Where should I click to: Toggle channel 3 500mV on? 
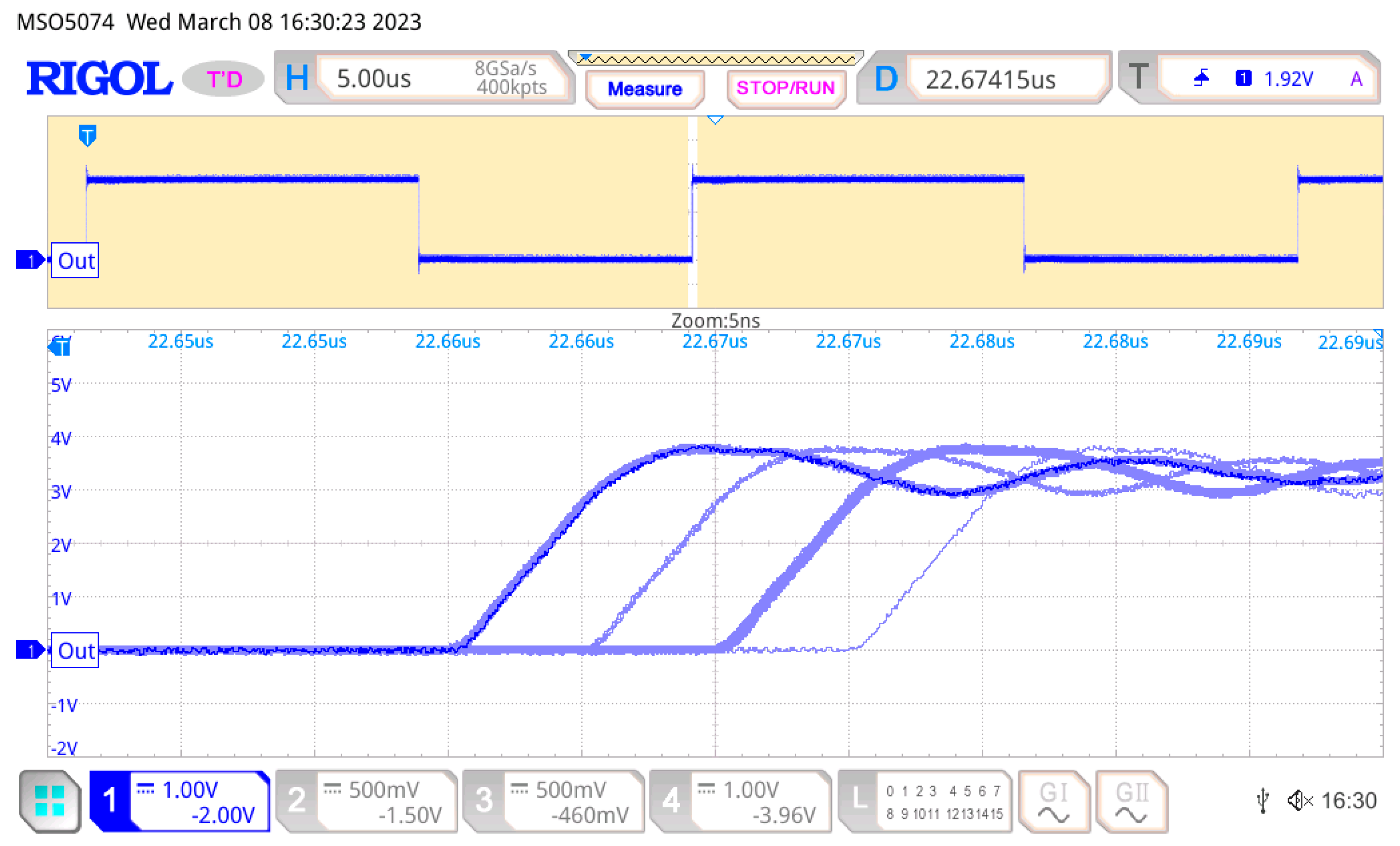click(554, 801)
